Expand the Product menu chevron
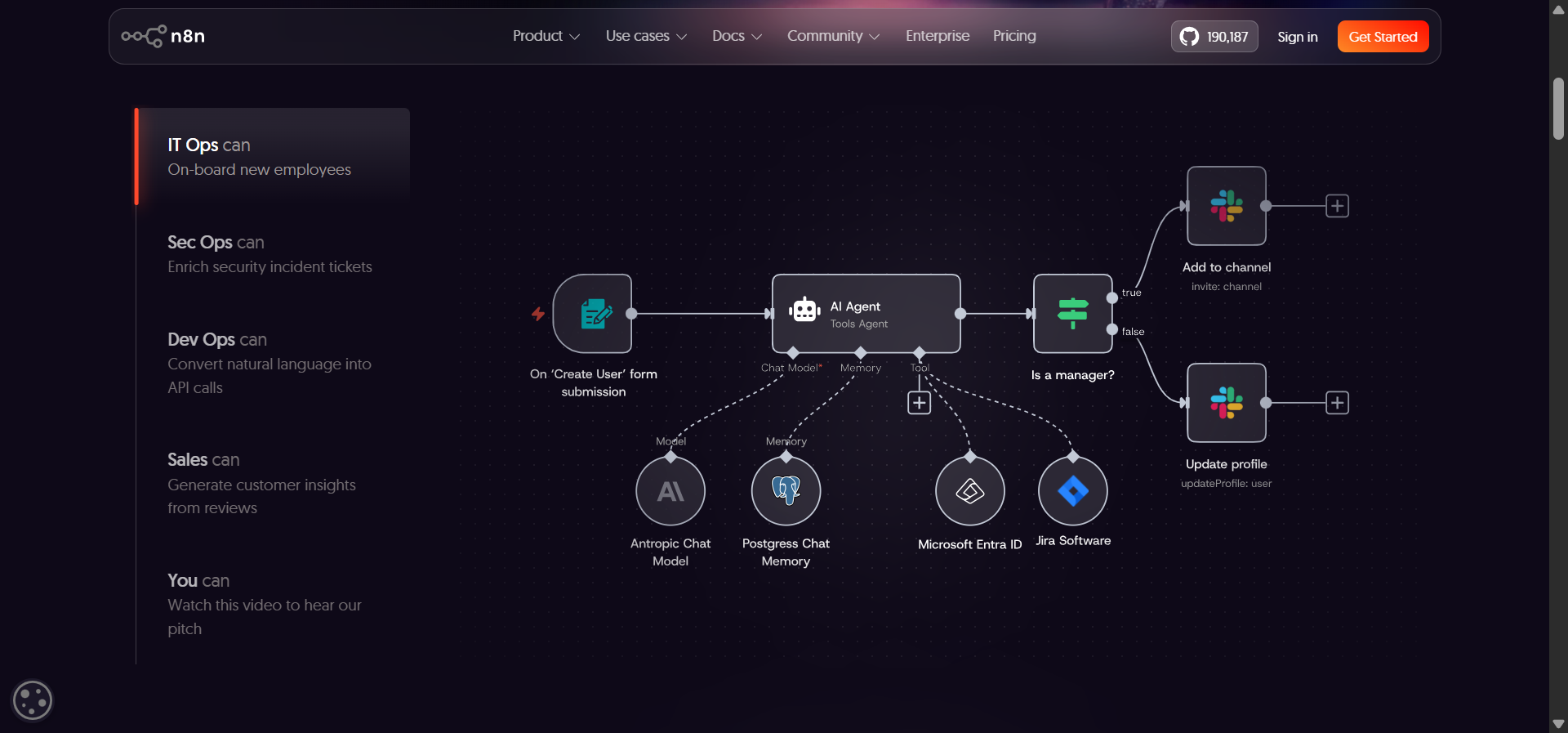Screen dimensions: 1568x733 coord(574,37)
